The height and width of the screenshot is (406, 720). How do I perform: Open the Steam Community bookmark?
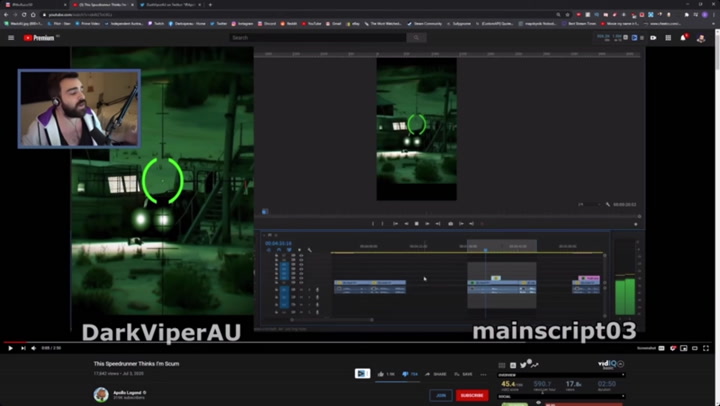pyautogui.click(x=425, y=23)
